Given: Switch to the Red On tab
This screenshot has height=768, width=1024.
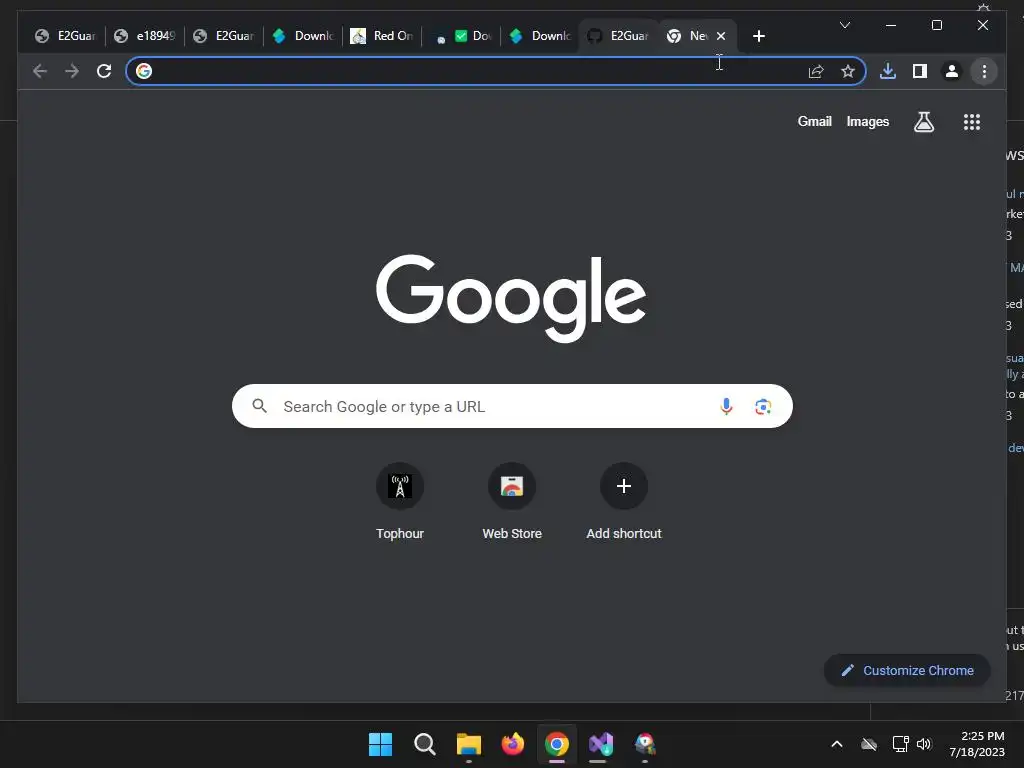Looking at the screenshot, I should [382, 36].
